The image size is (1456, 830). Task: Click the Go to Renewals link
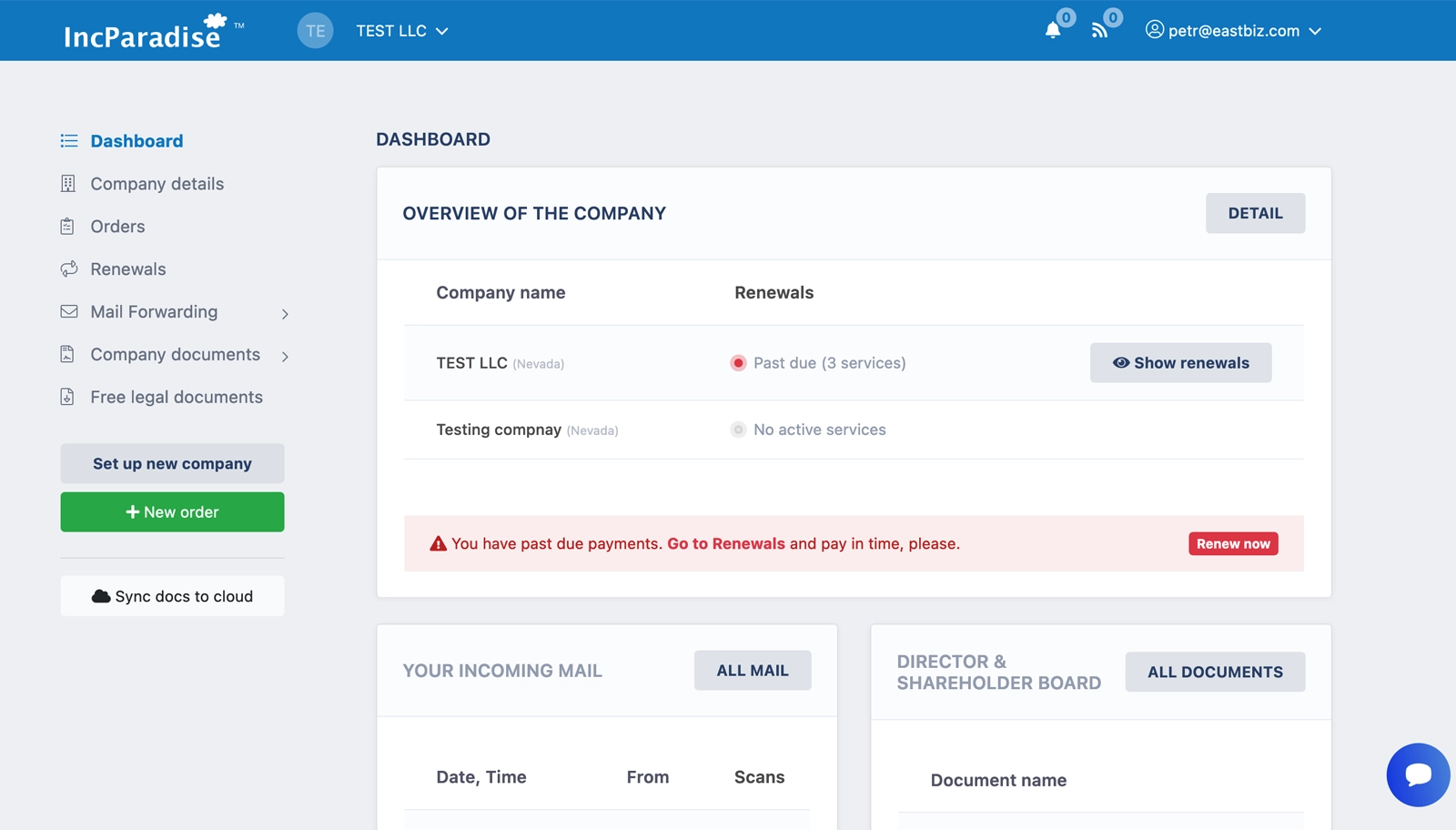pyautogui.click(x=725, y=543)
